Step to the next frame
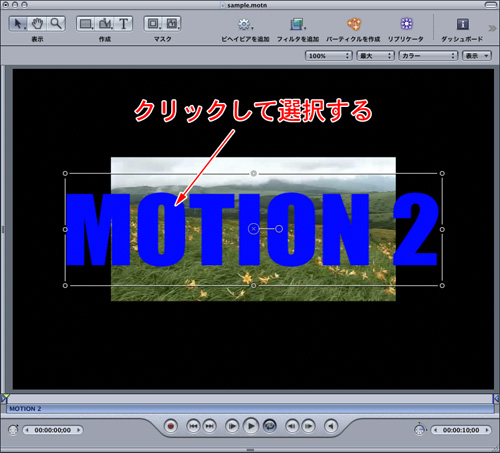 (x=308, y=426)
